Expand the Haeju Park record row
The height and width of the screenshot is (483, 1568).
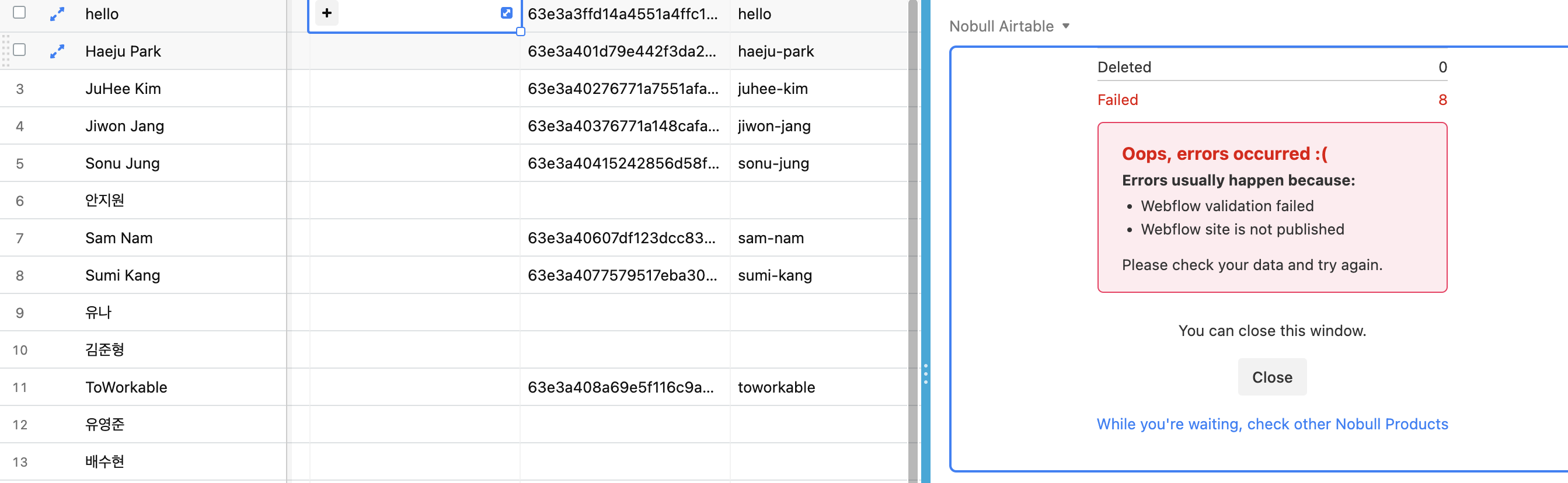tap(57, 52)
